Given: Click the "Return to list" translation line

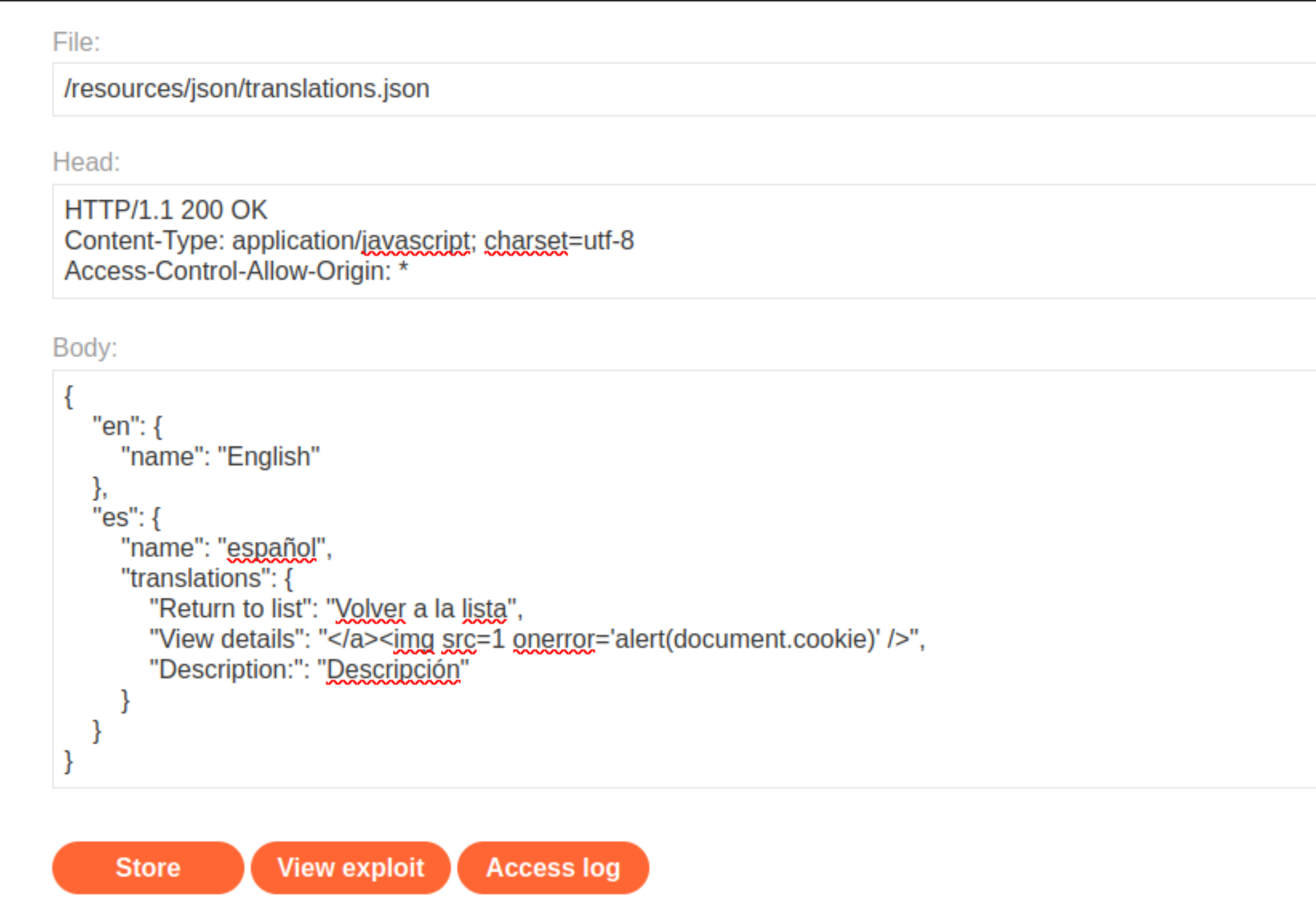Looking at the screenshot, I should (x=336, y=609).
